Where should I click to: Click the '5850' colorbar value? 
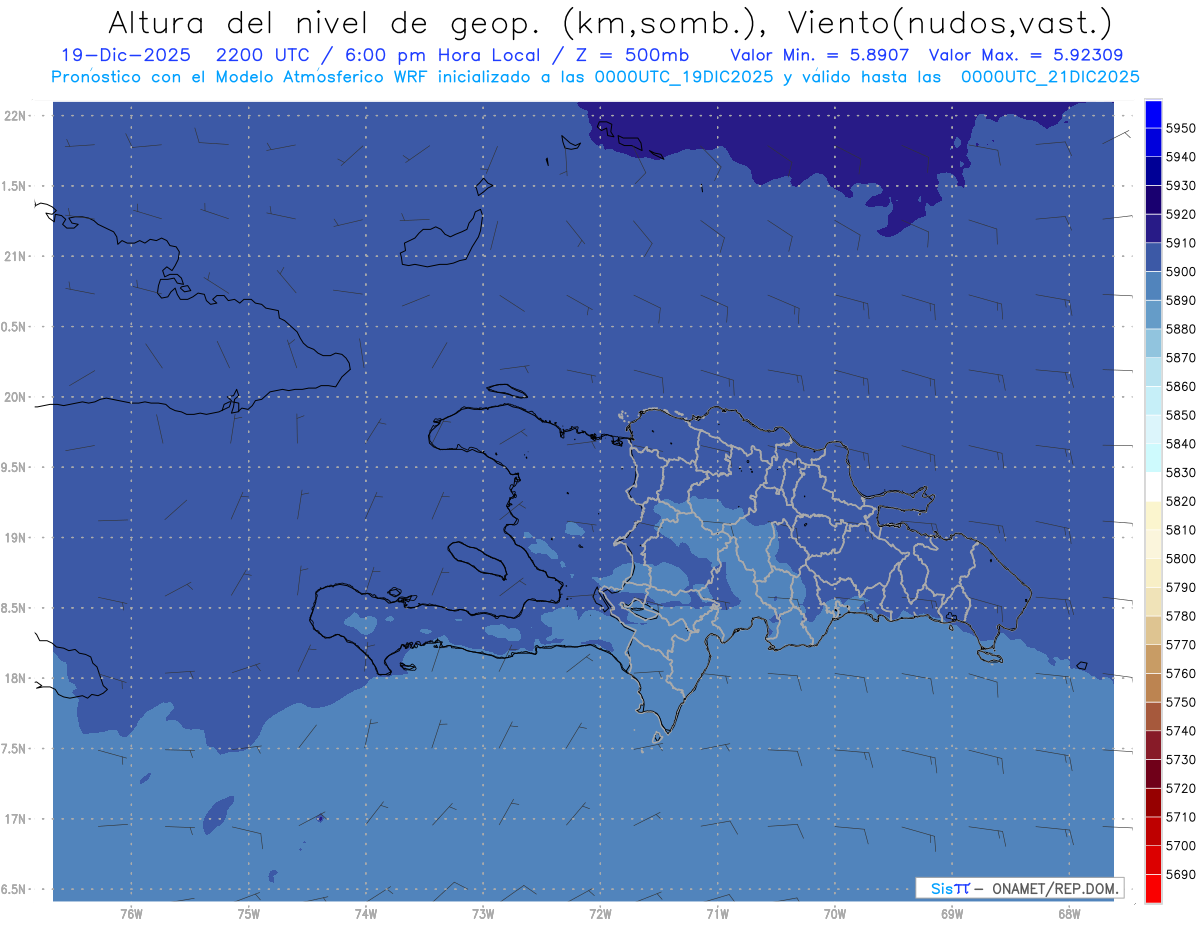coord(1180,415)
